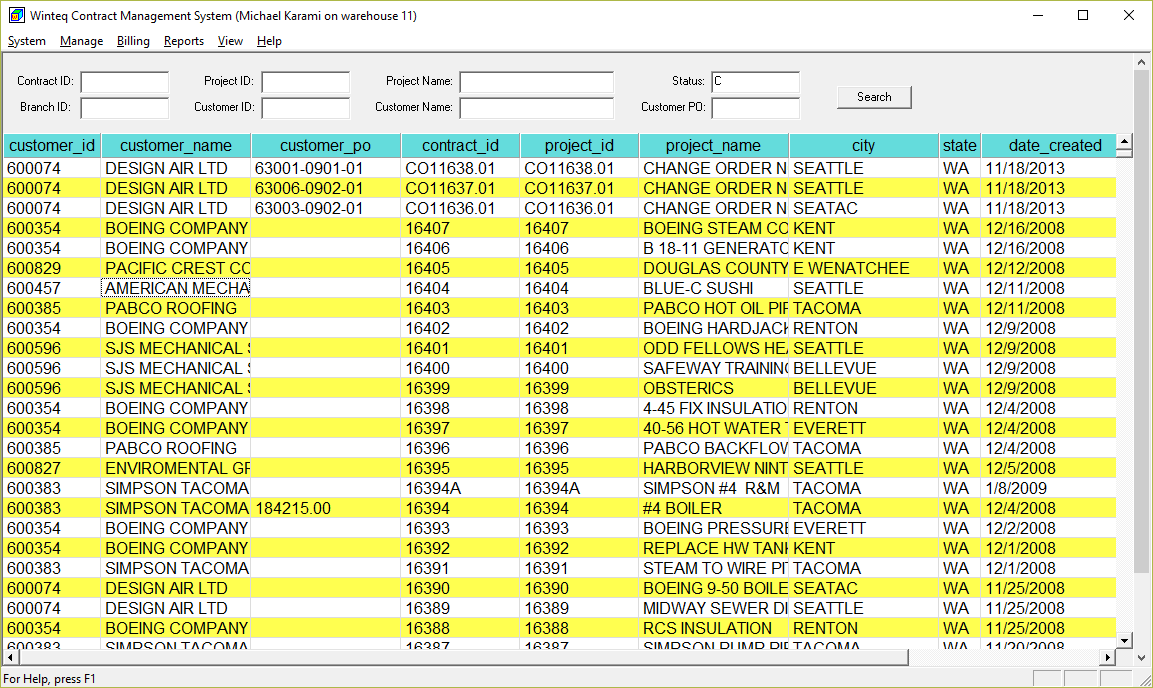Select the PACIFIC CREST customer name cell
Image resolution: width=1153 pixels, height=688 pixels.
pos(176,268)
